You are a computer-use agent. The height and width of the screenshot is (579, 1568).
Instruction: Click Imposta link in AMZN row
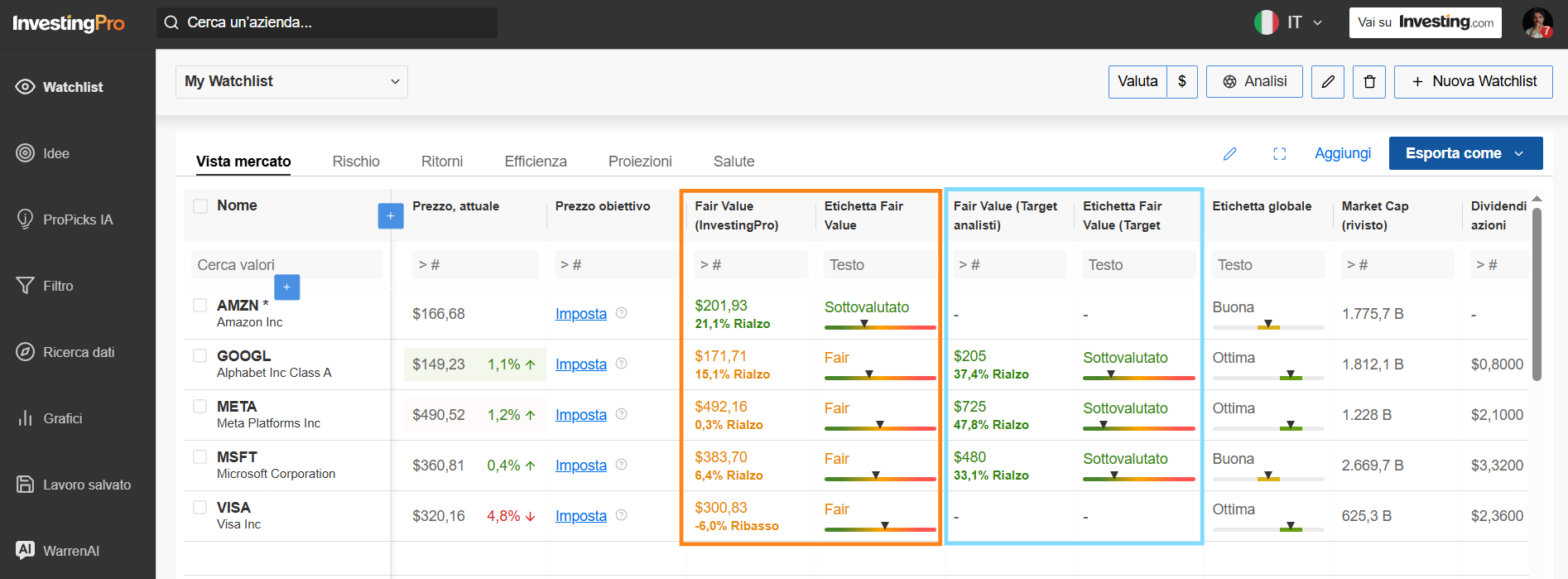[581, 314]
